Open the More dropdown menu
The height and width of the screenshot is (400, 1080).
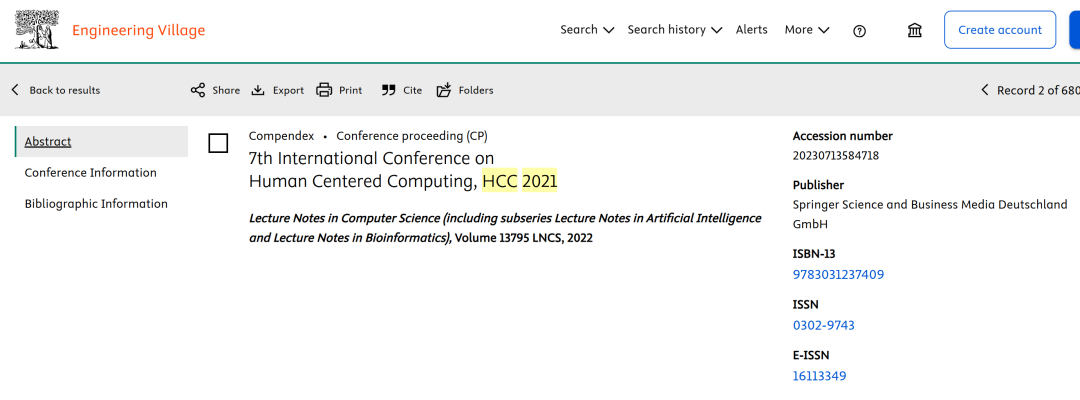(x=807, y=30)
